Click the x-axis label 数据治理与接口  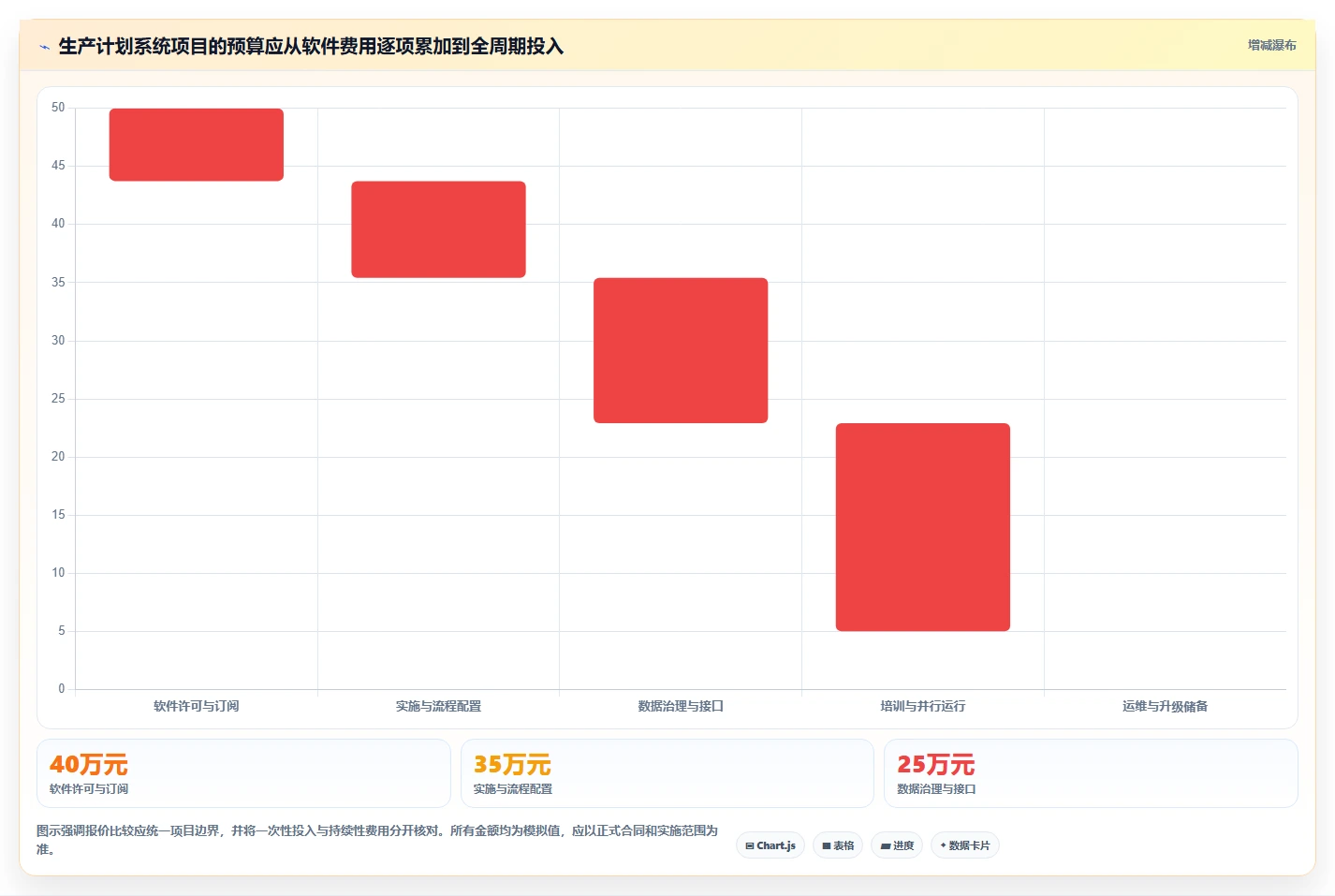(681, 706)
